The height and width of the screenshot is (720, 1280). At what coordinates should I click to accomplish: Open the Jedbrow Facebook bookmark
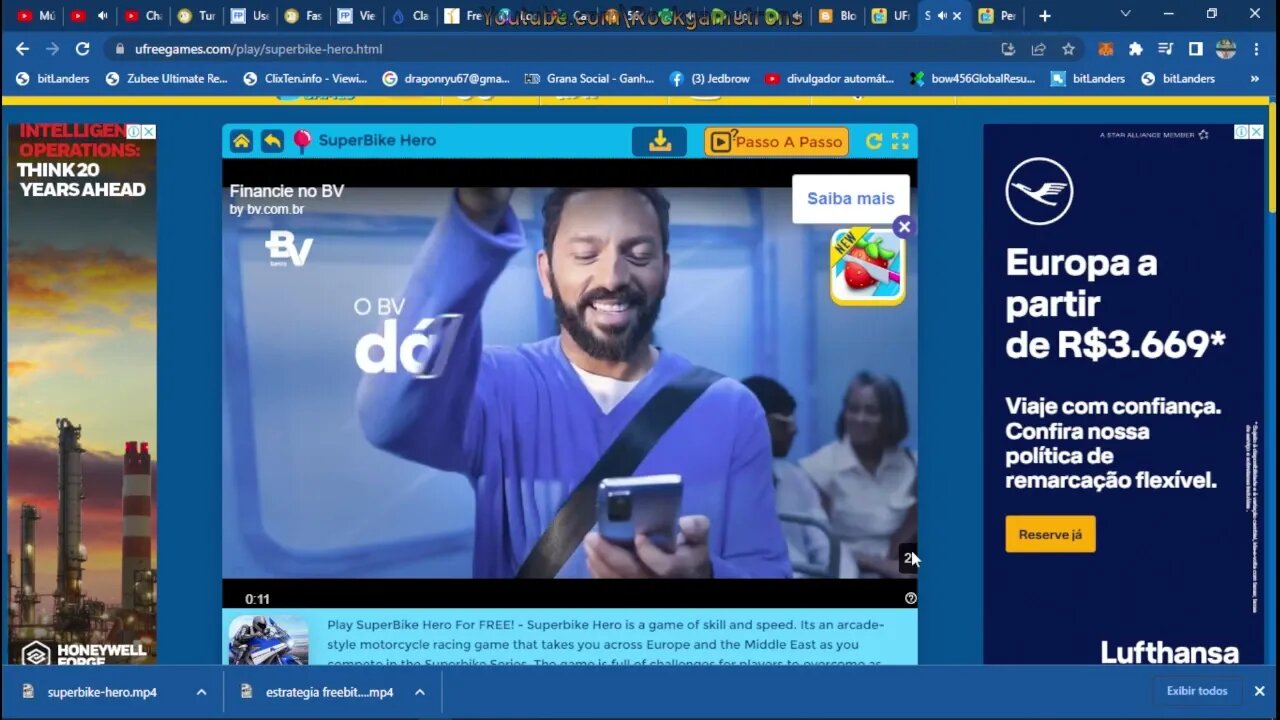click(x=710, y=78)
